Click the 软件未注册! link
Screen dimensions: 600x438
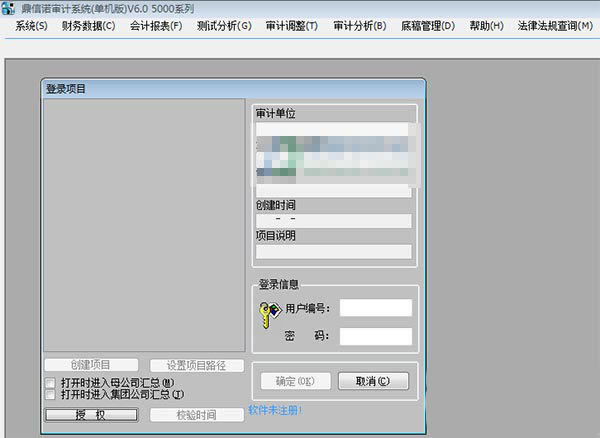275,410
